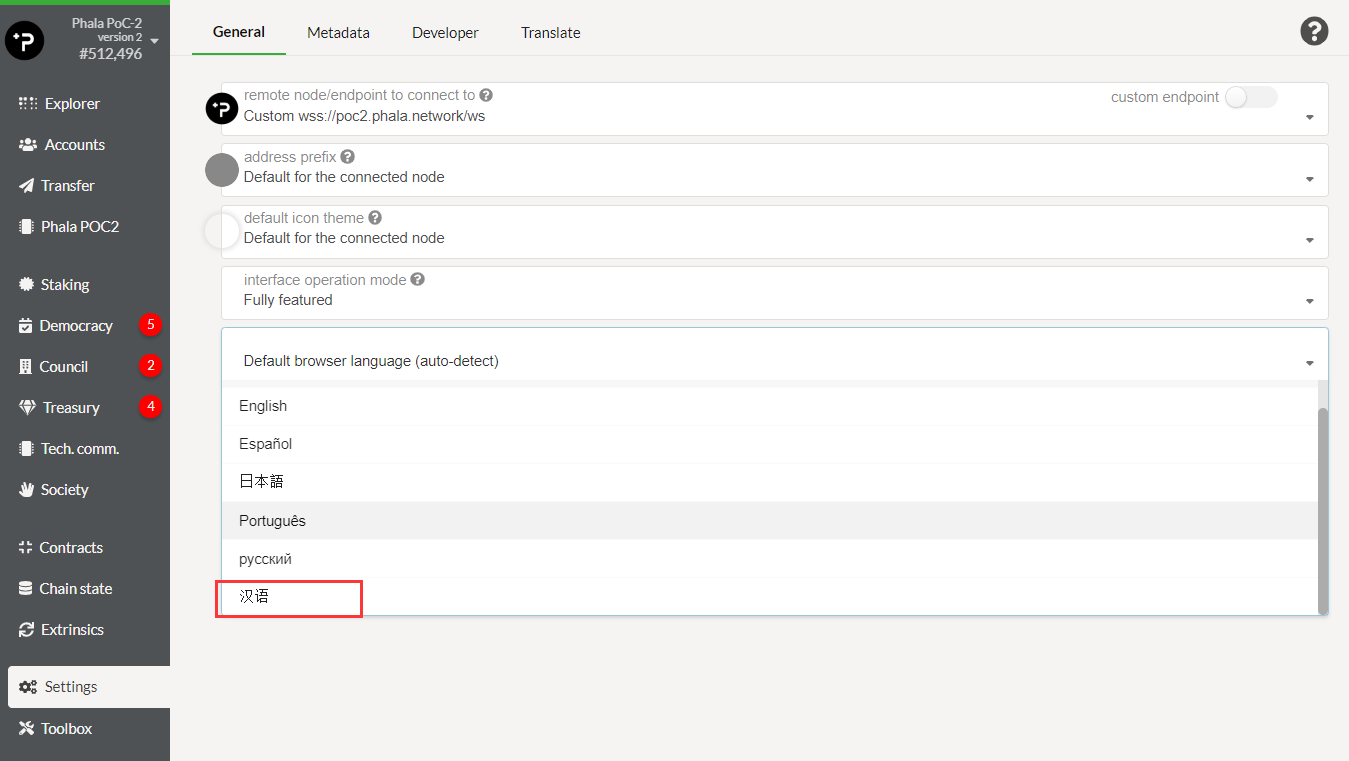Click the Treasury gem icon
Image resolution: width=1349 pixels, height=761 pixels.
(x=27, y=408)
